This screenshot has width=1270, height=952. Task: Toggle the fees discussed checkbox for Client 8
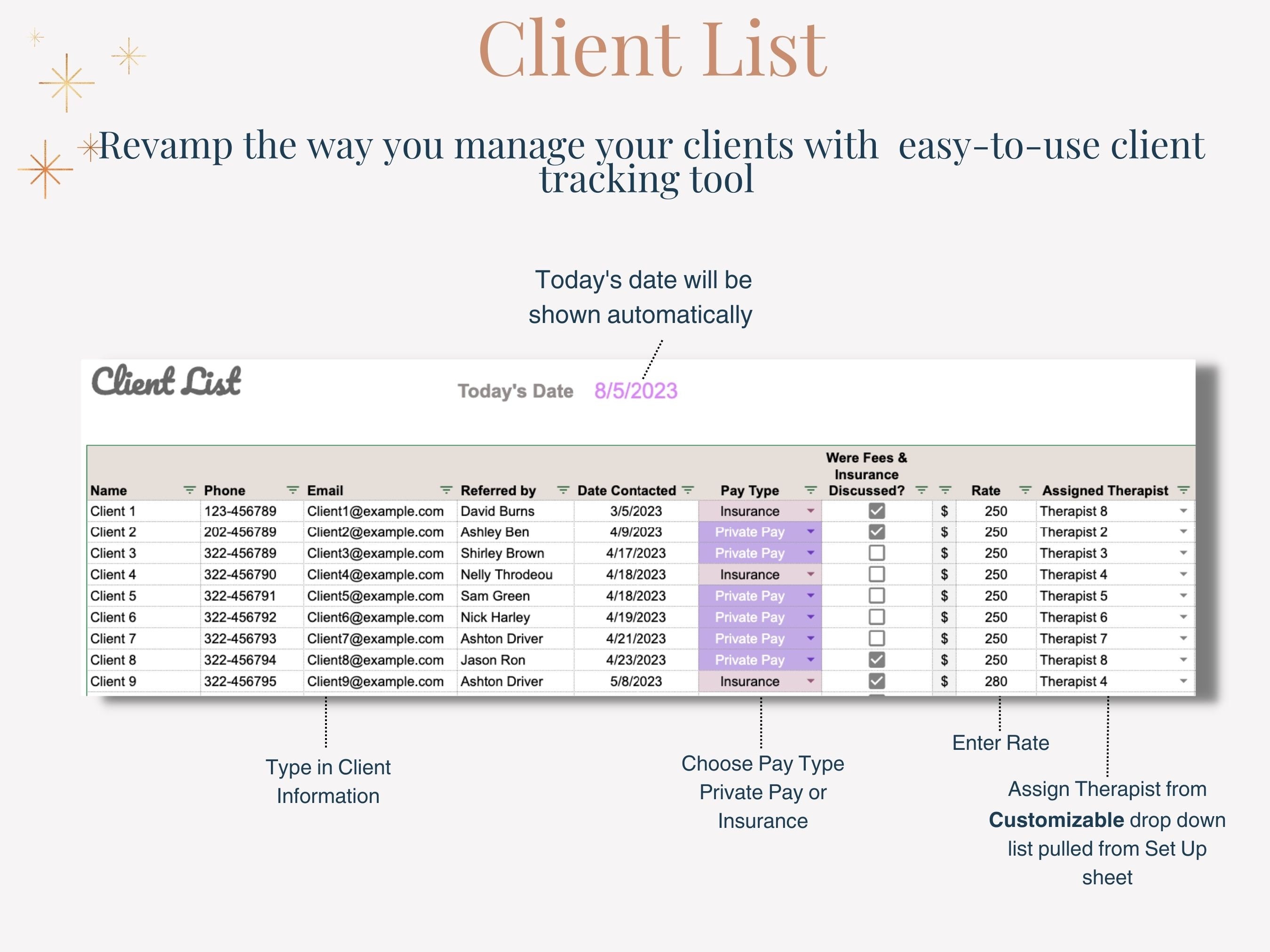[x=876, y=660]
